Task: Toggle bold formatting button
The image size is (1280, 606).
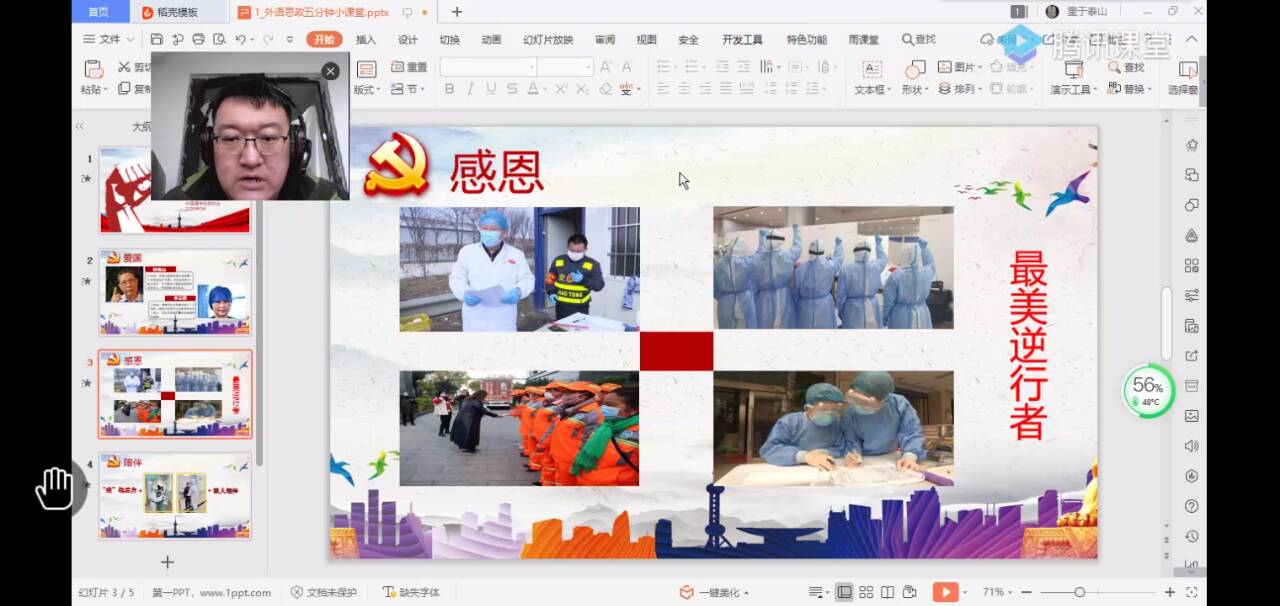Action: [x=449, y=89]
